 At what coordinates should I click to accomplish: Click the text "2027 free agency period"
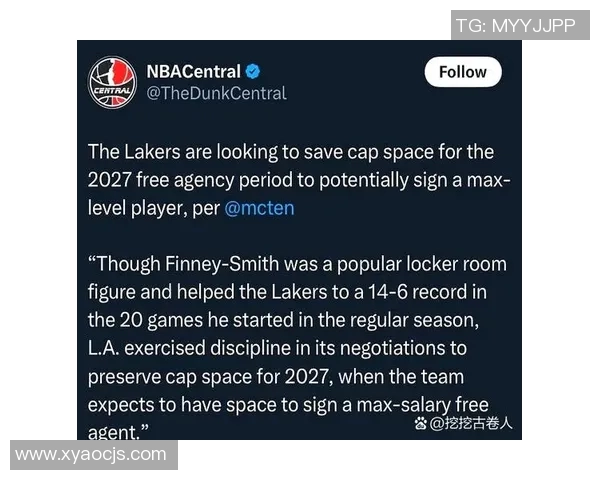click(179, 181)
